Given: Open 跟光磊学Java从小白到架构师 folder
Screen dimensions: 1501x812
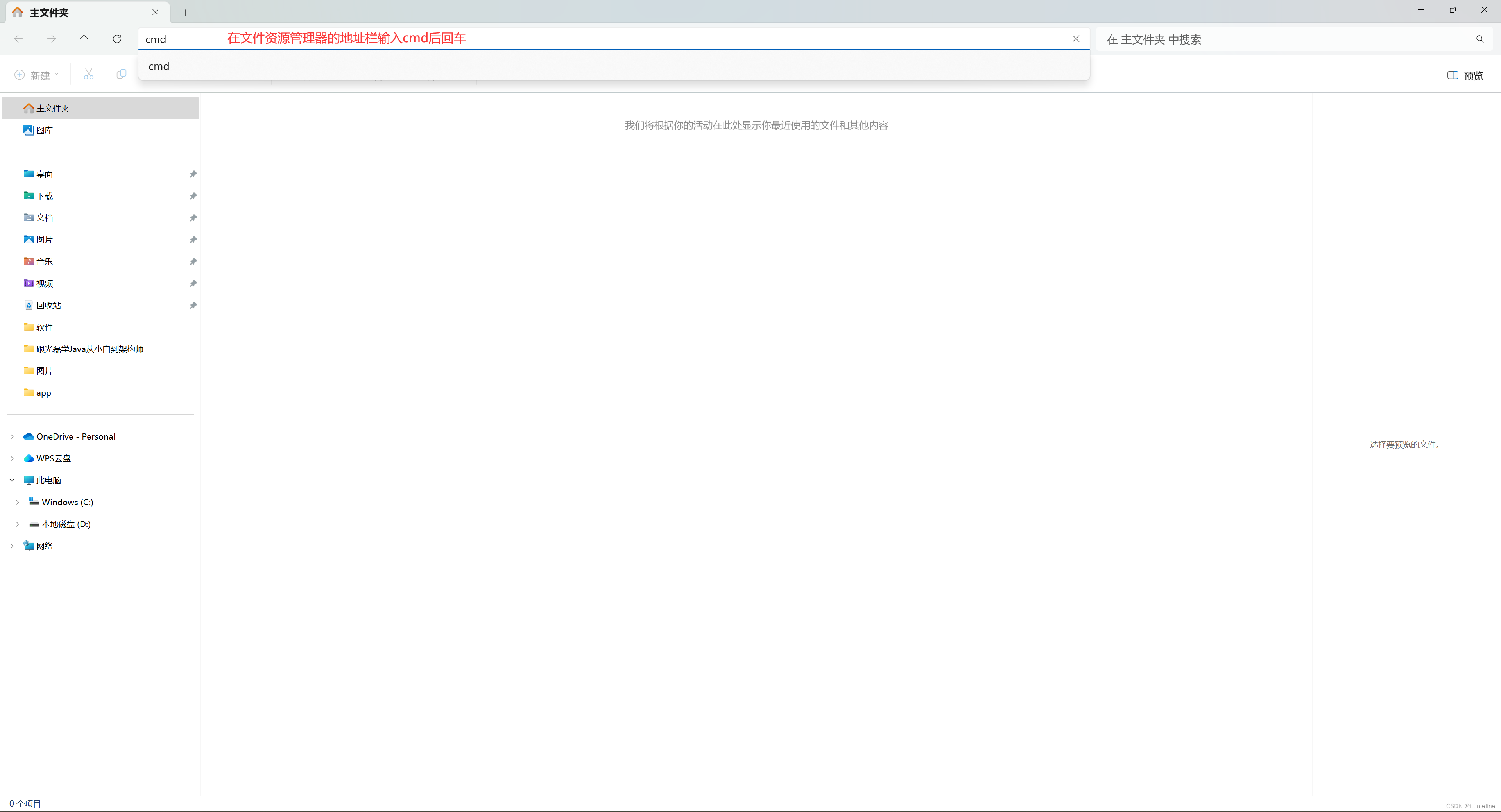Looking at the screenshot, I should [x=100, y=349].
